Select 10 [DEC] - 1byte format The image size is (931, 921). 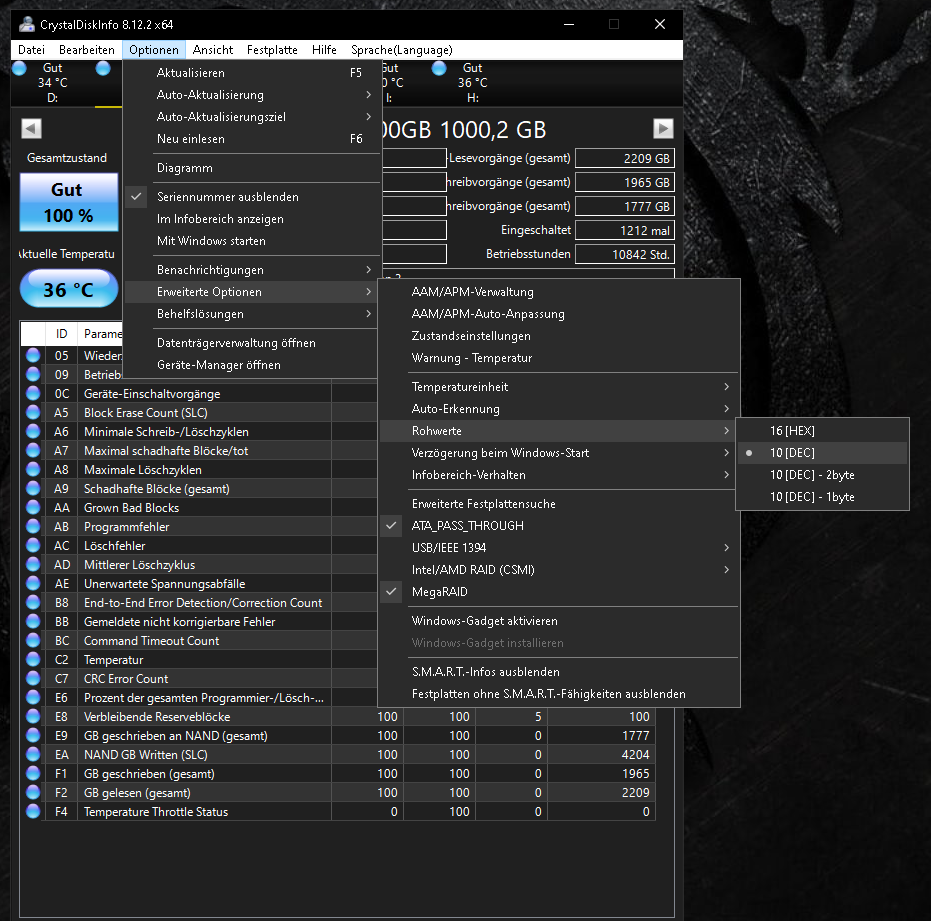coord(822,496)
